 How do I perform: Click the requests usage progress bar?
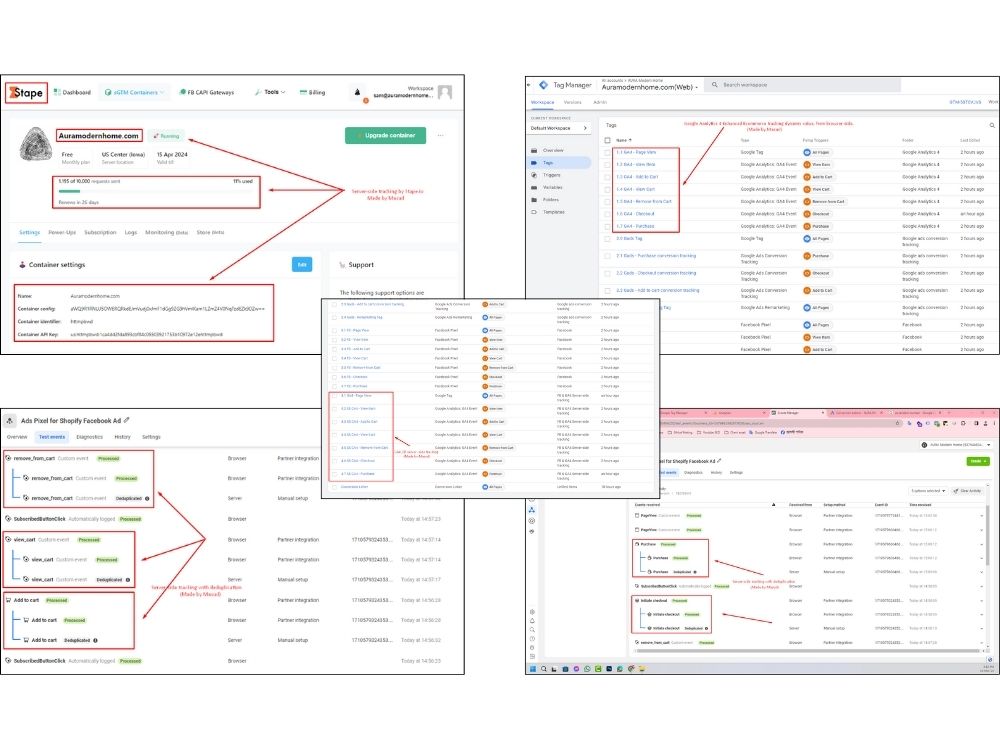155,191
